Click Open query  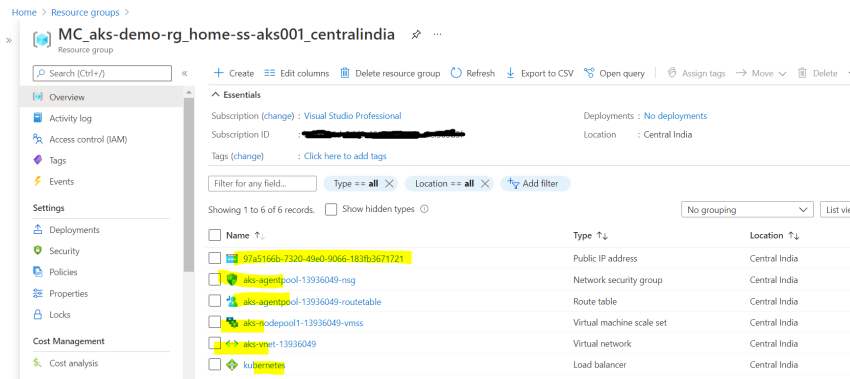point(614,73)
